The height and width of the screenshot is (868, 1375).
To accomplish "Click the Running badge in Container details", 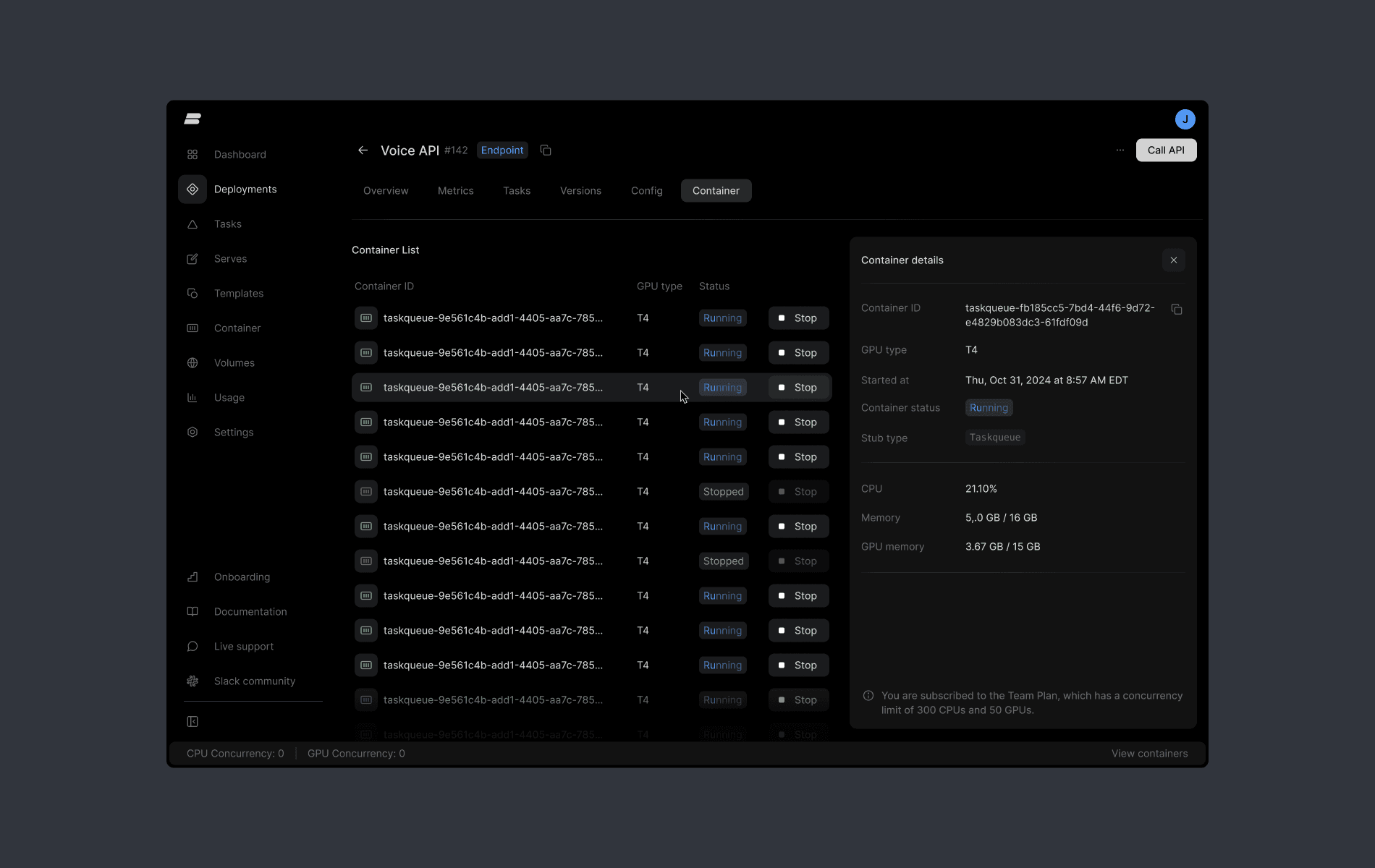I will 989,408.
